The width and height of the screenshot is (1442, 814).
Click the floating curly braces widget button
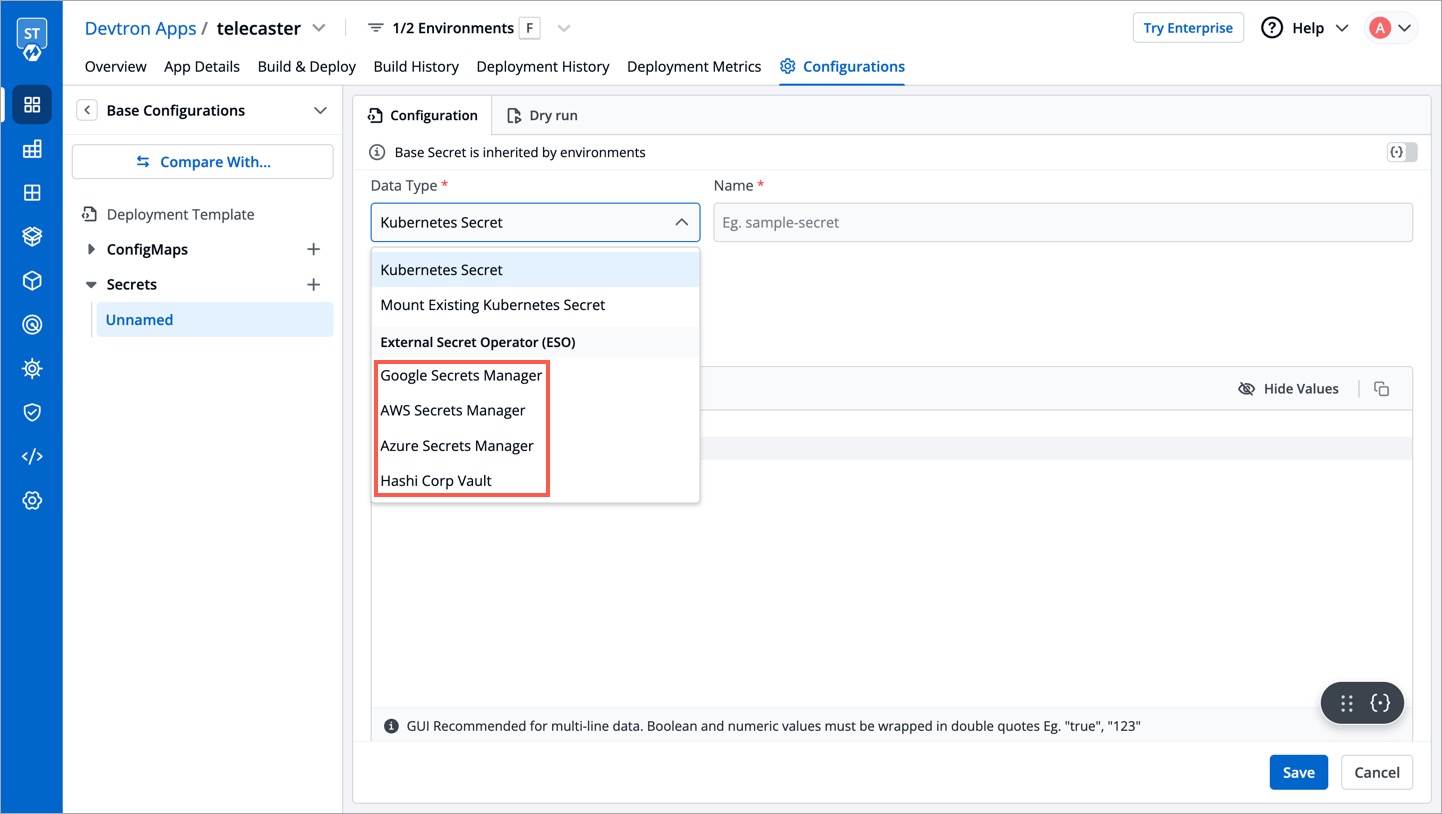[x=1380, y=703]
